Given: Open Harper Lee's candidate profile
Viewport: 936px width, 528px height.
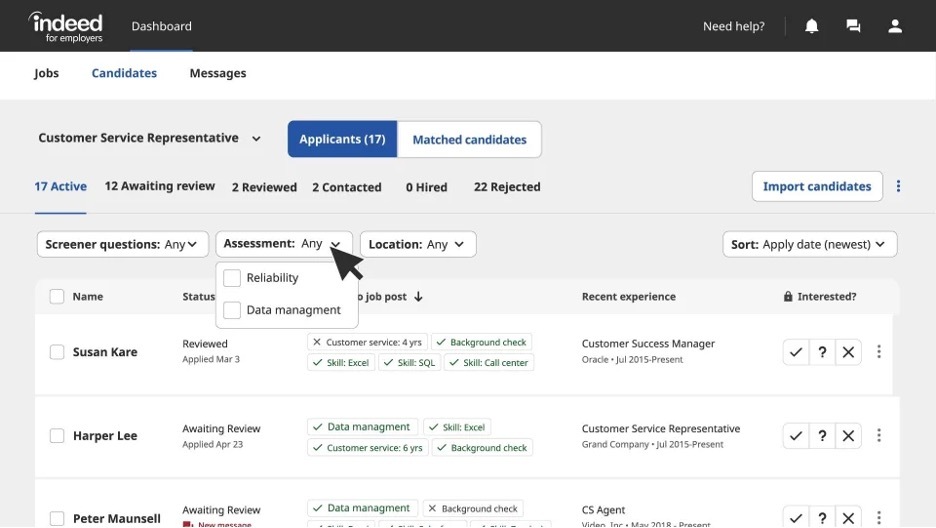Looking at the screenshot, I should [x=105, y=436].
